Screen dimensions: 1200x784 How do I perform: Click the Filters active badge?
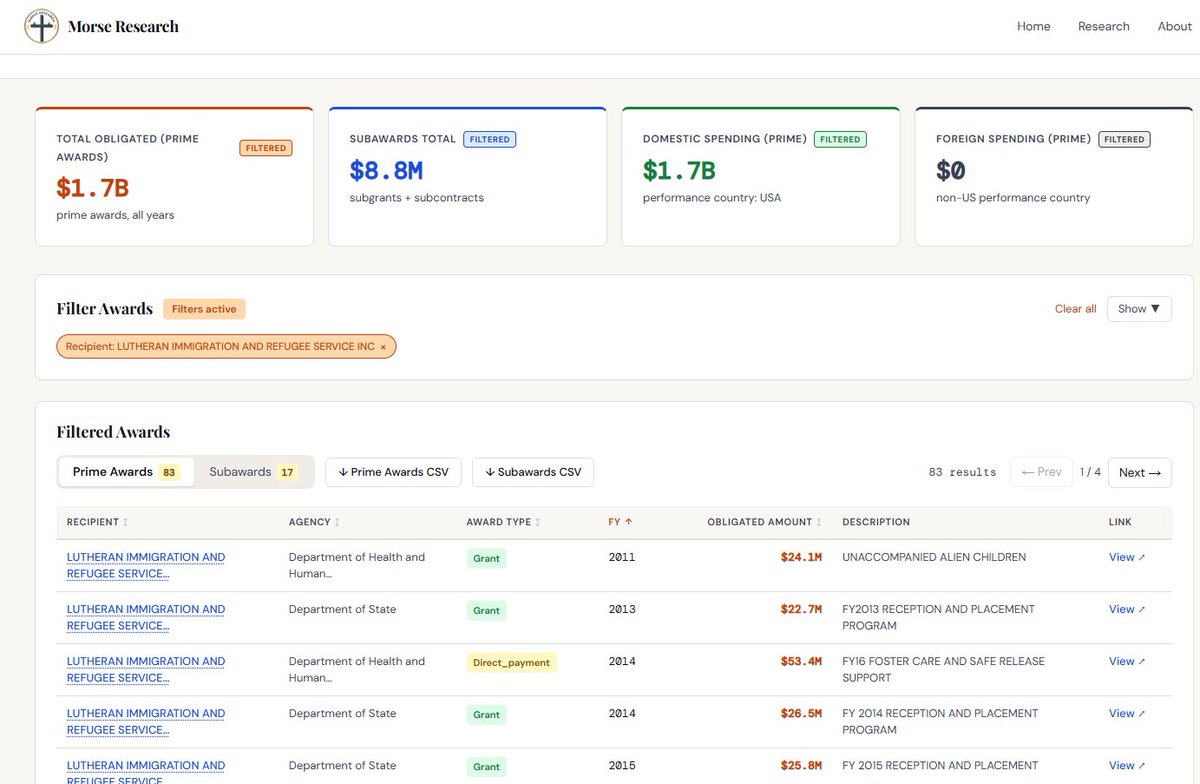point(204,309)
